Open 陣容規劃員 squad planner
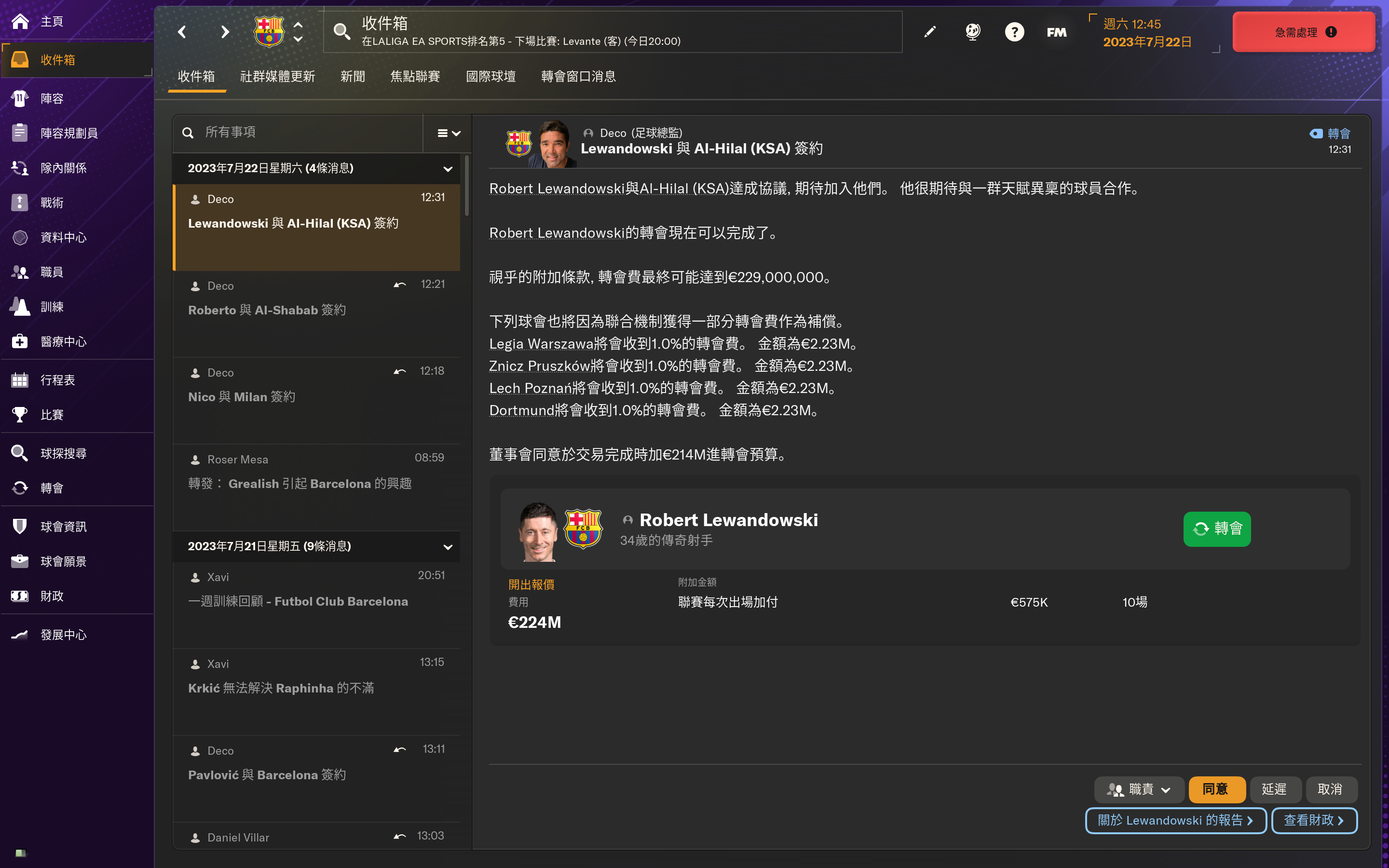Viewport: 1389px width, 868px height. (77, 133)
